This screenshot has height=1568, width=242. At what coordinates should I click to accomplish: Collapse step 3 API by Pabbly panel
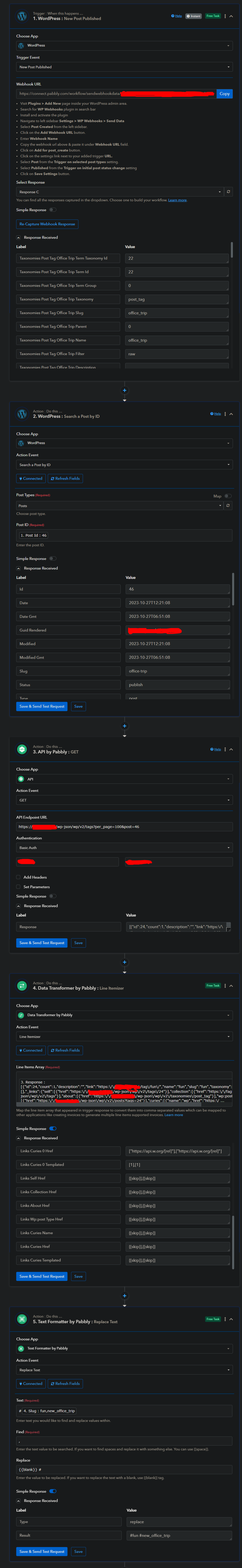click(x=231, y=749)
